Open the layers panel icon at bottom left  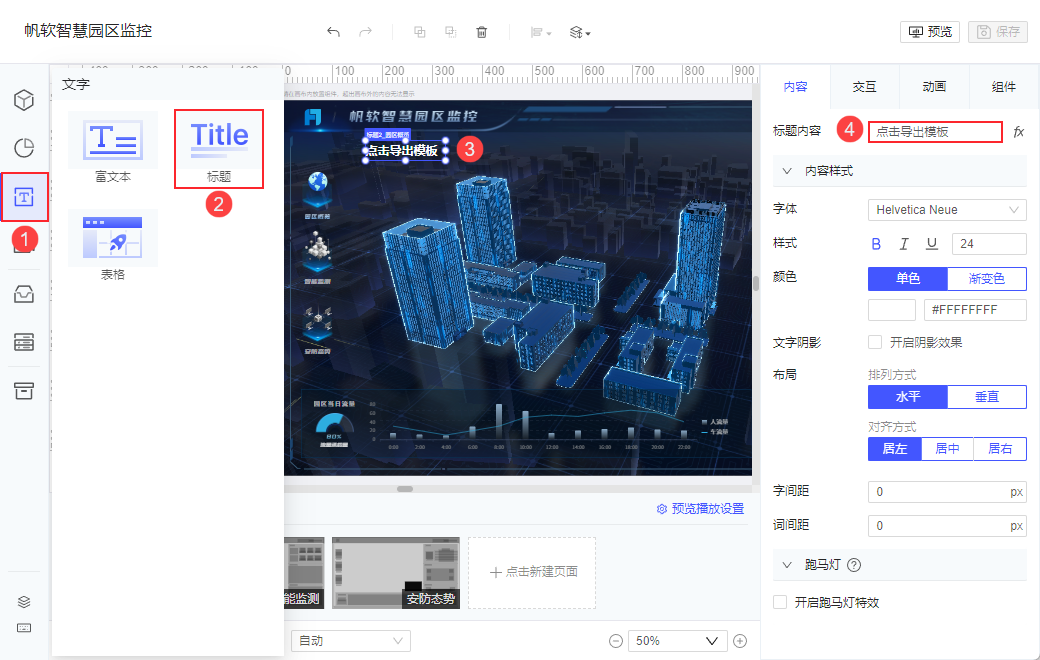click(x=24, y=602)
